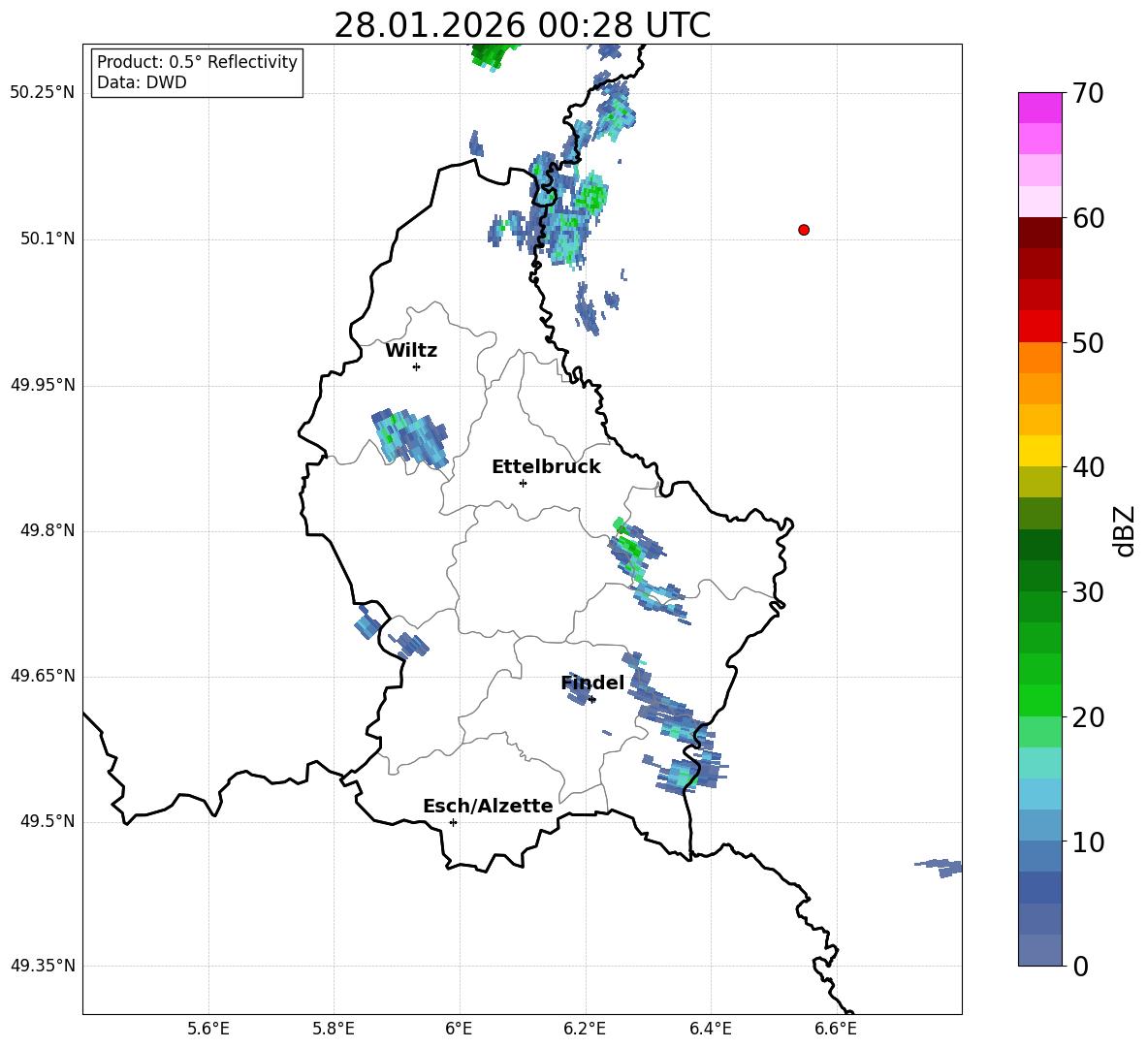Viewport: 1148px width, 1048px height.
Task: Click the 49.5°N latitude label
Action: point(48,821)
